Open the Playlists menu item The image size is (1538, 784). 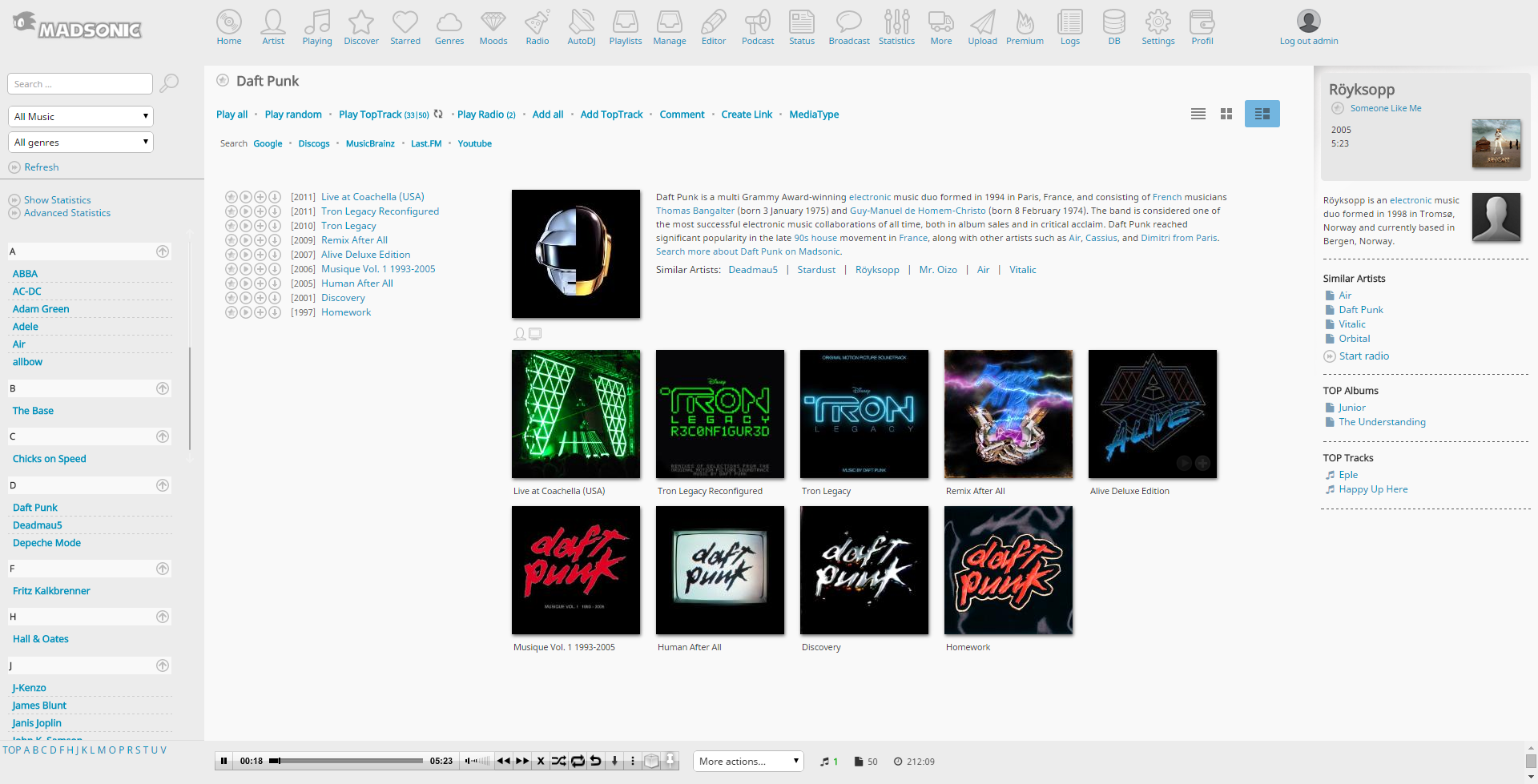point(625,27)
